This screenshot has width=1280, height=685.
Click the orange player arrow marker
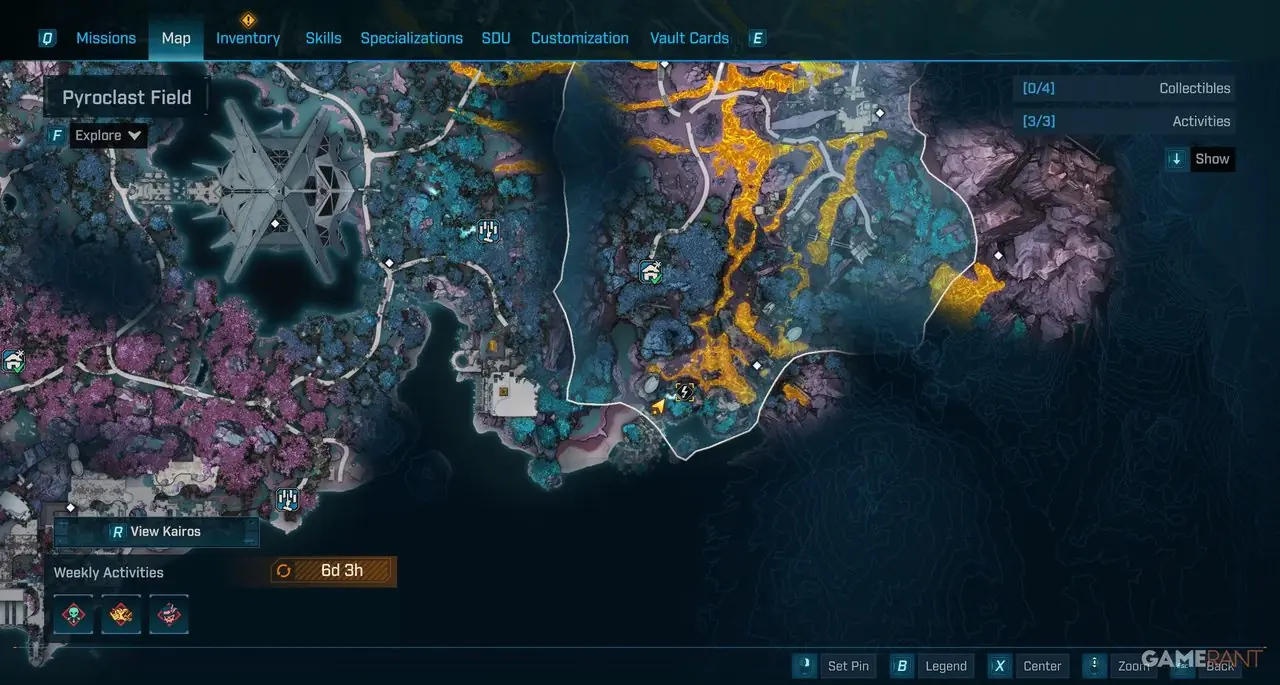pos(658,405)
